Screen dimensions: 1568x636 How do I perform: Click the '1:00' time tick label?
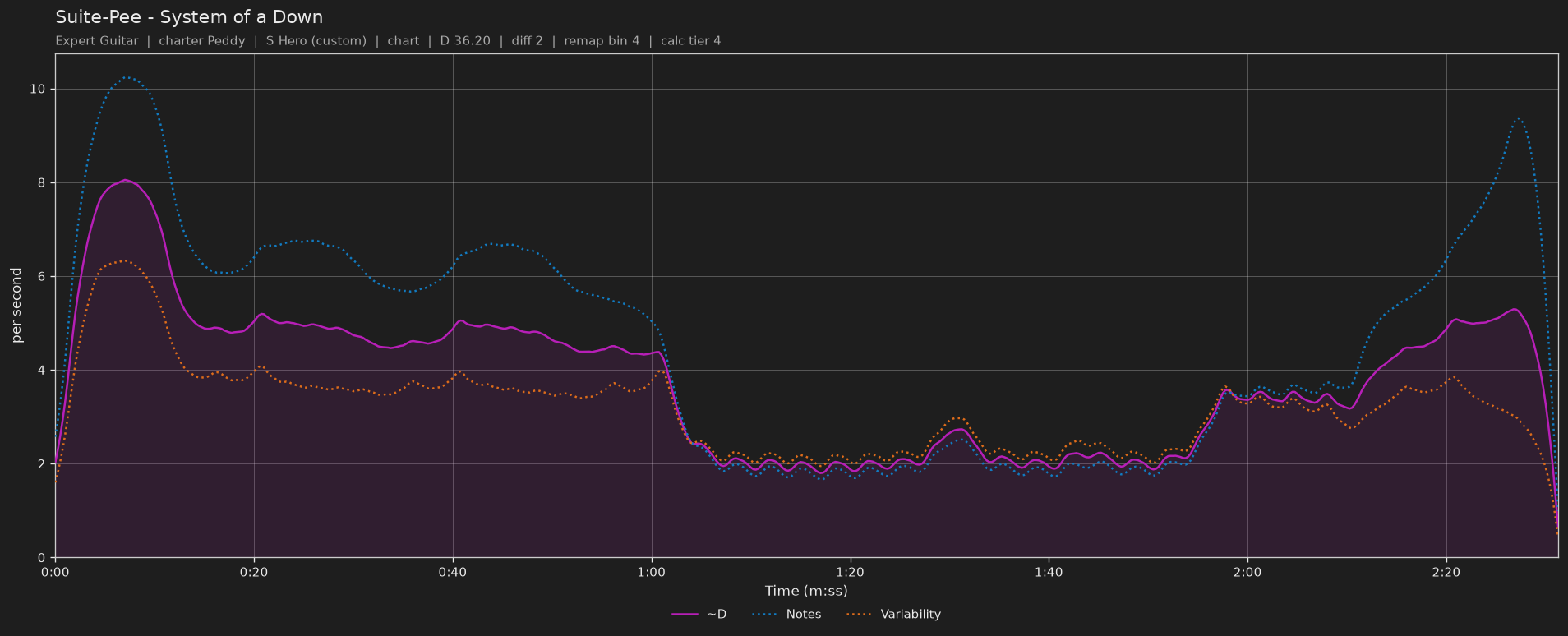[652, 572]
